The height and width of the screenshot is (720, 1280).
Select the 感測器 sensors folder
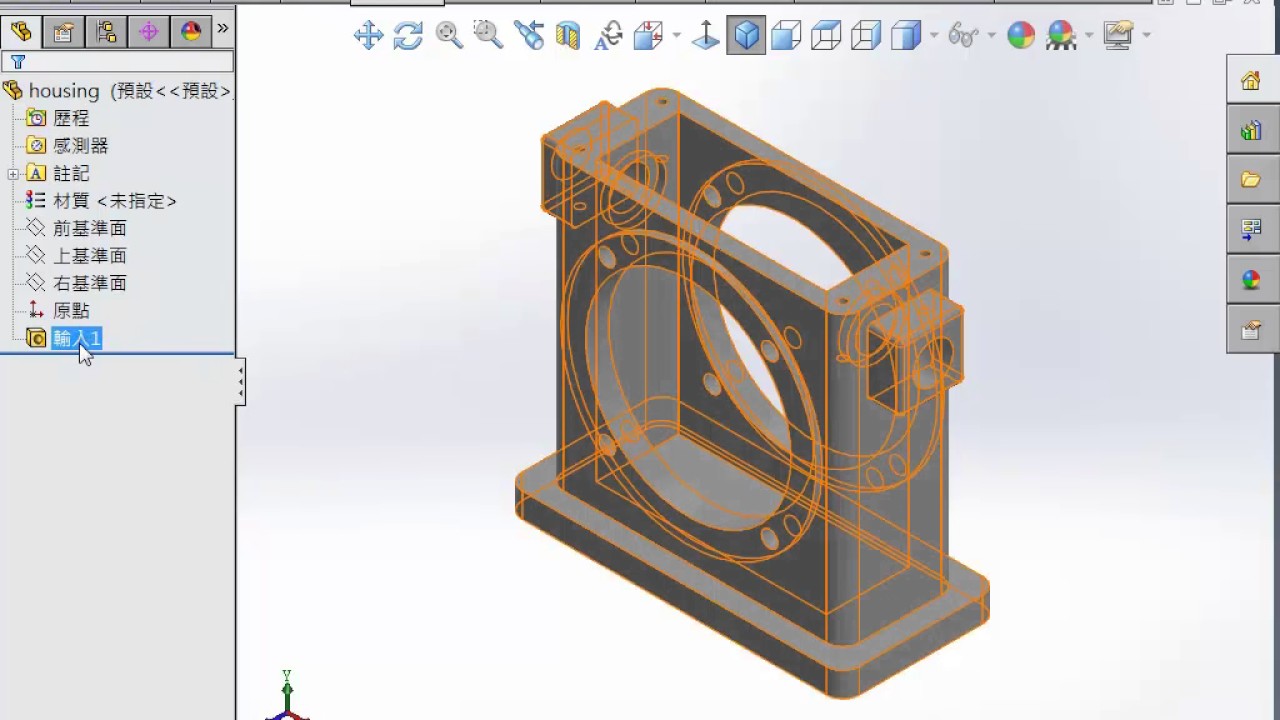67,146
